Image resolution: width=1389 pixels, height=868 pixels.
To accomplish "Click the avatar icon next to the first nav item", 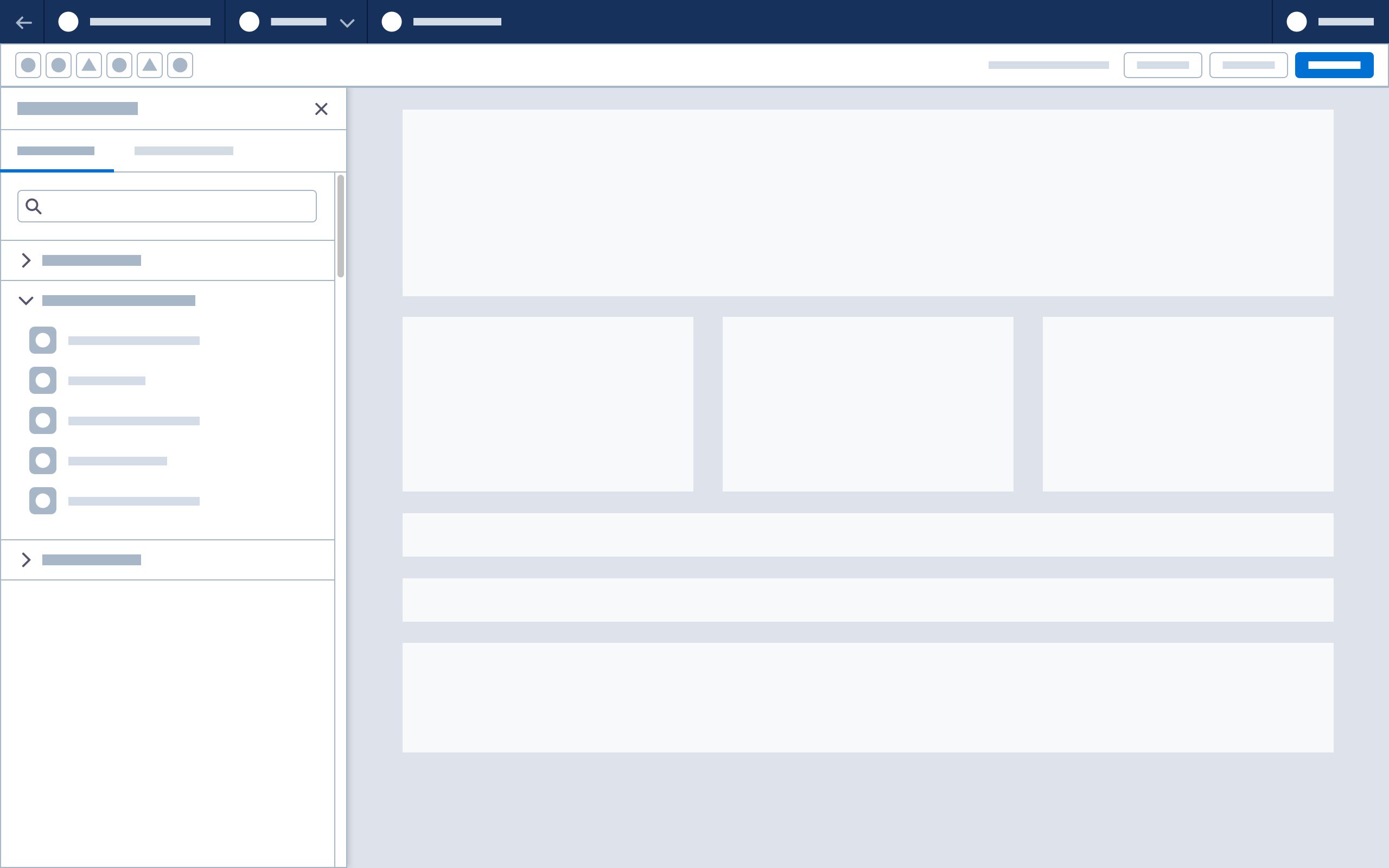I will click(69, 22).
